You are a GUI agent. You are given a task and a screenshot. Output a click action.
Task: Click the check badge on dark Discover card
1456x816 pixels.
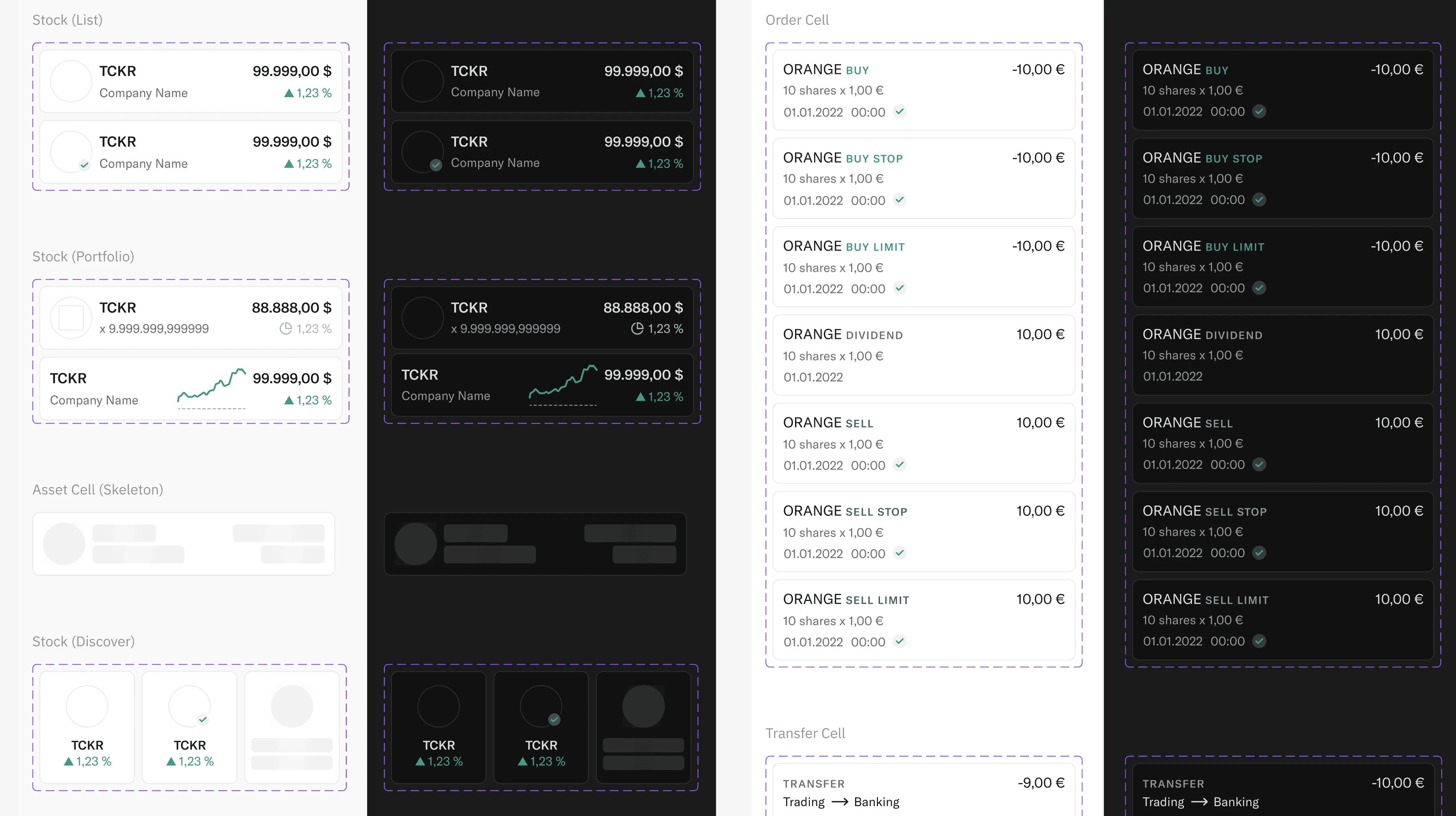[554, 719]
